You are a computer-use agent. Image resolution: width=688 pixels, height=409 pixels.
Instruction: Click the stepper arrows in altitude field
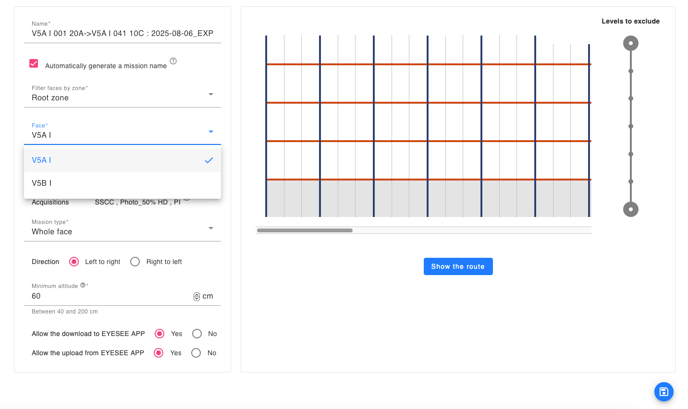196,296
